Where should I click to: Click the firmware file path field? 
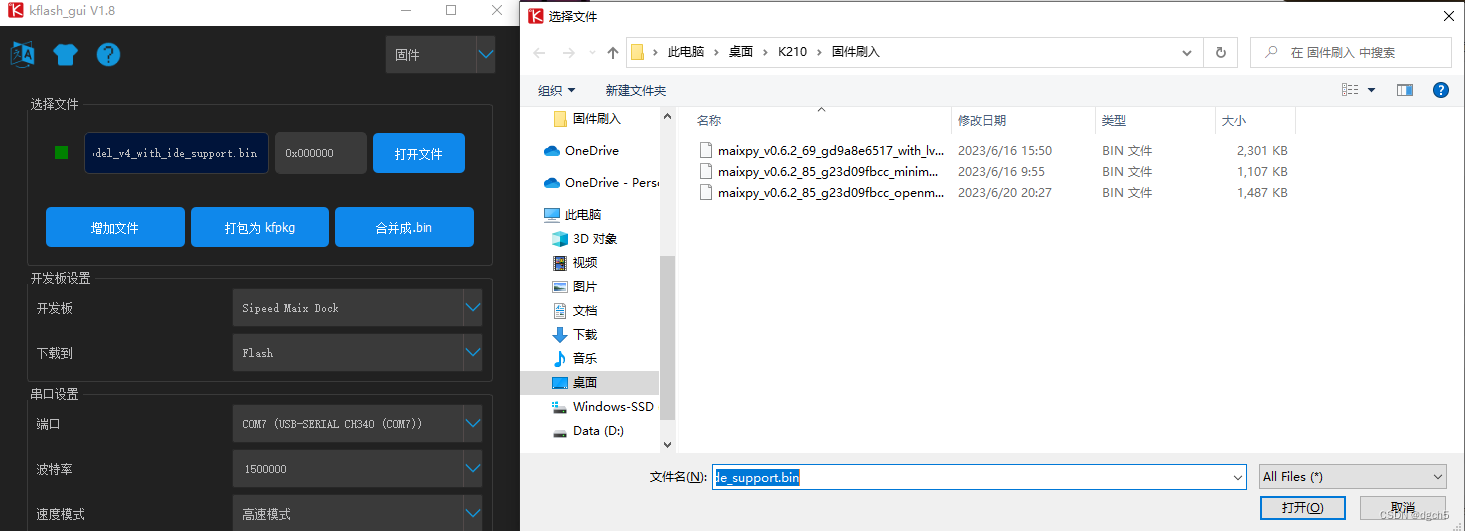[x=177, y=153]
